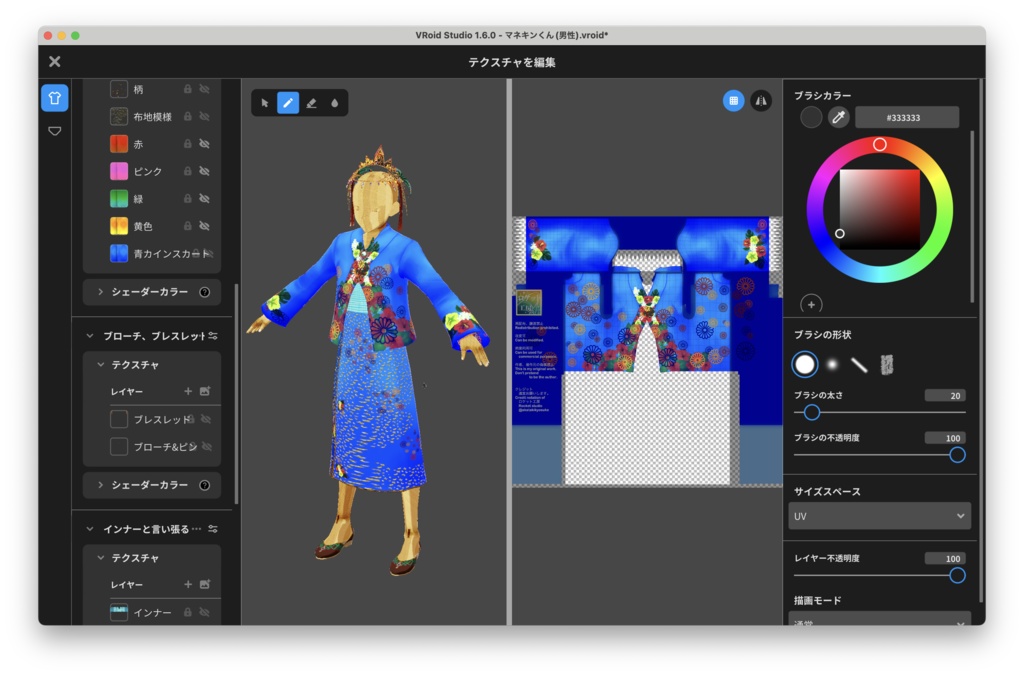Click the #333333 hex color field

907,118
